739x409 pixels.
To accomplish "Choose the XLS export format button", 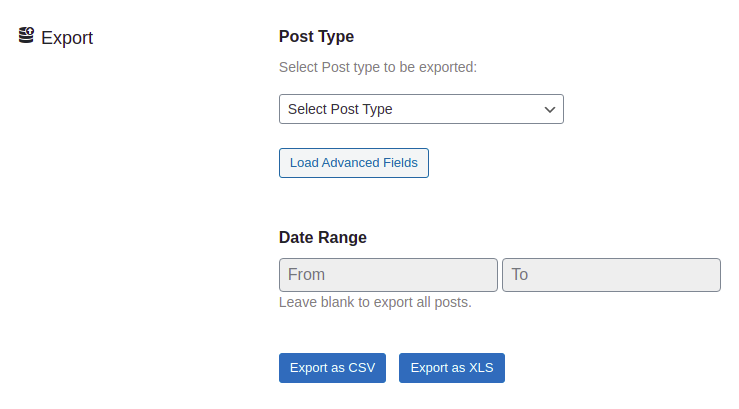I will (452, 368).
